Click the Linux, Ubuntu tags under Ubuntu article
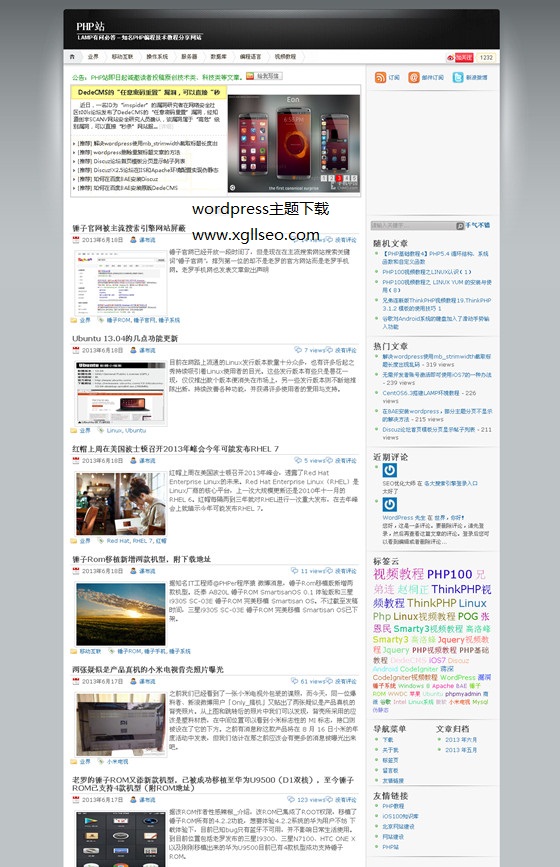 (126, 430)
